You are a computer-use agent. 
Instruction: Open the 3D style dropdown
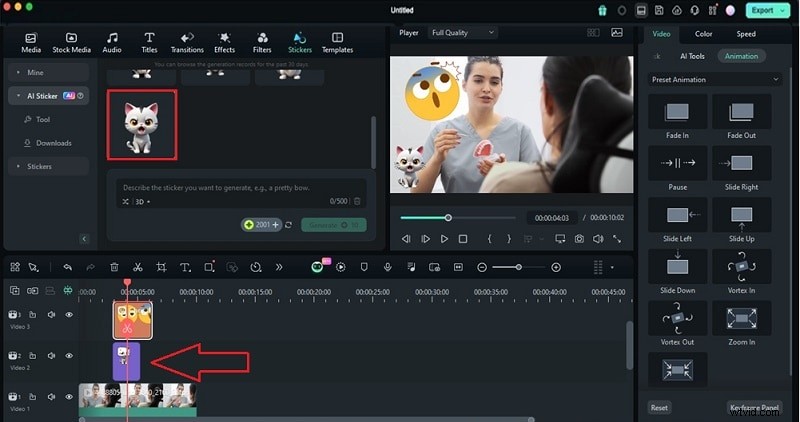click(142, 202)
